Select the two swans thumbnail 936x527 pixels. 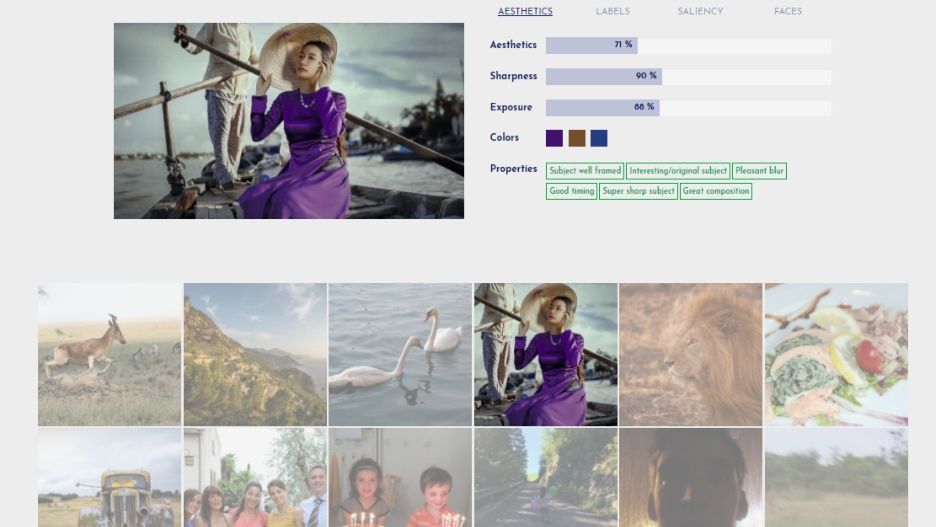click(400, 355)
